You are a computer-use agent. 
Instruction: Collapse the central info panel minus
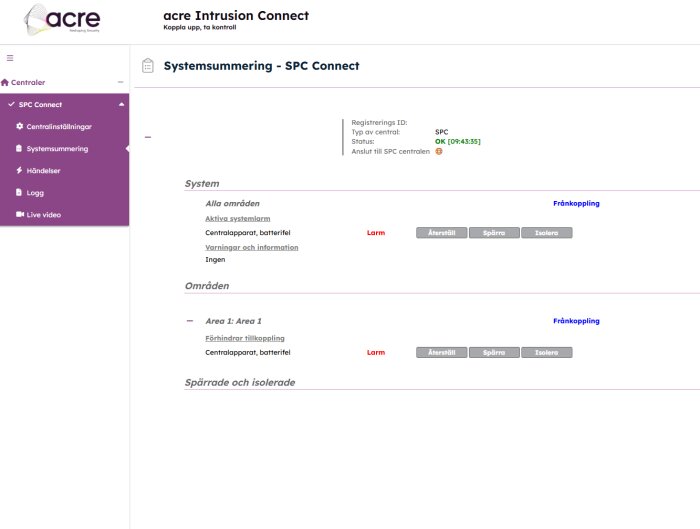[x=148, y=137]
